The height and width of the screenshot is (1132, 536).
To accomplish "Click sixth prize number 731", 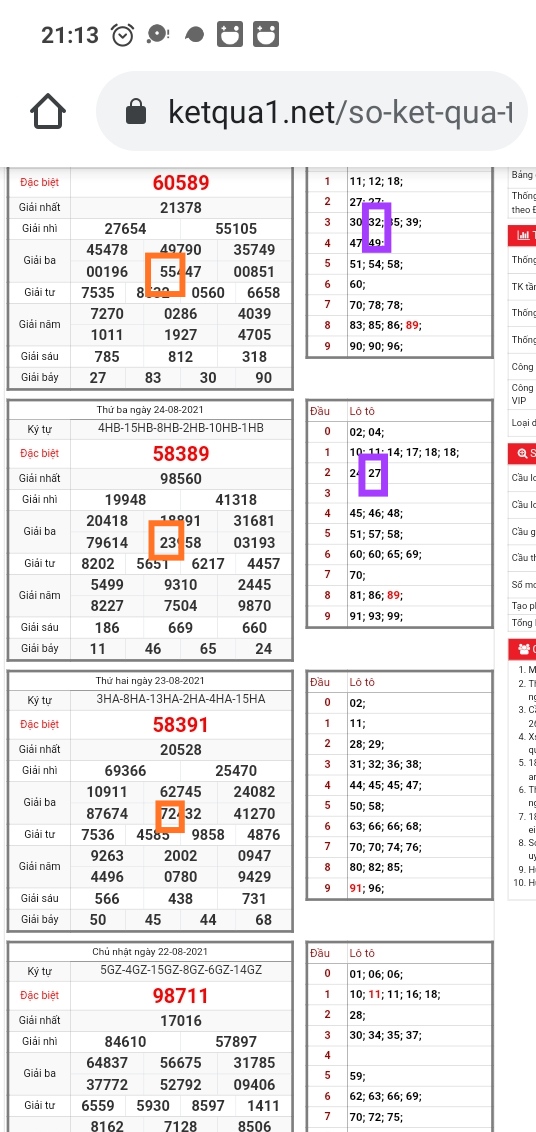I will pyautogui.click(x=254, y=899).
